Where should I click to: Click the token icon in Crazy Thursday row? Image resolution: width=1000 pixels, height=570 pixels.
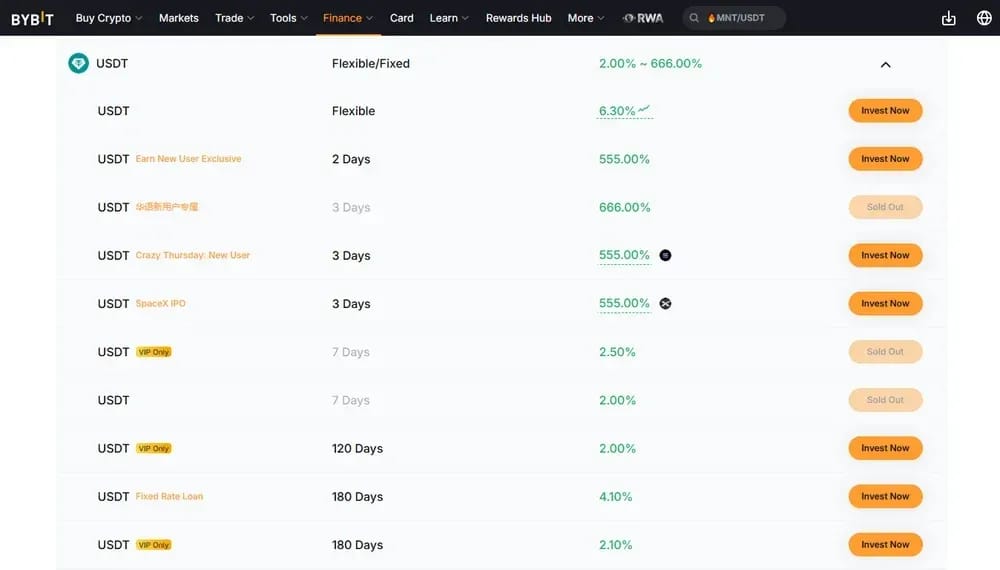[x=665, y=255]
